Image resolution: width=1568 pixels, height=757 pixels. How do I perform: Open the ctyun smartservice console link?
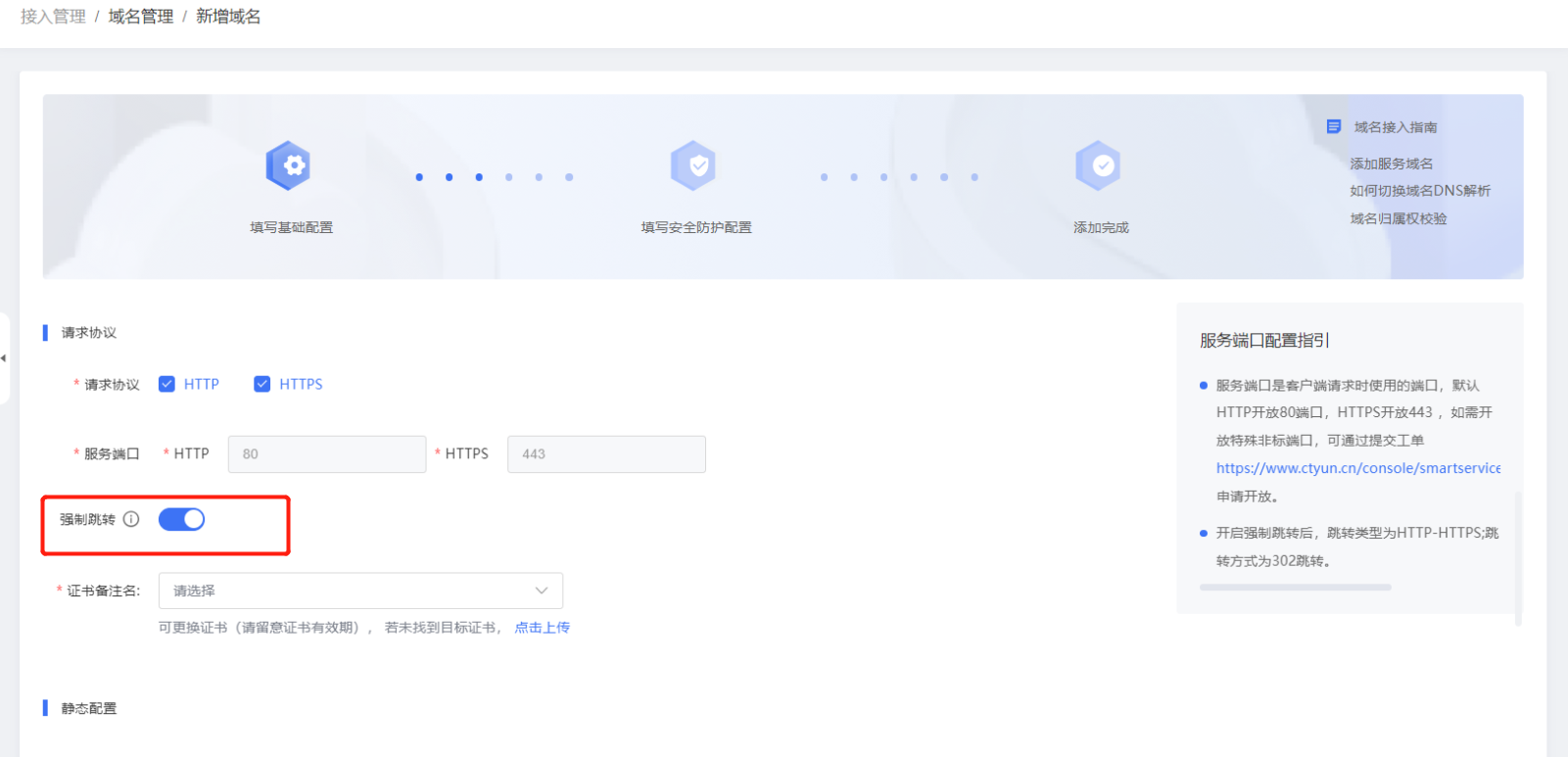(1358, 468)
